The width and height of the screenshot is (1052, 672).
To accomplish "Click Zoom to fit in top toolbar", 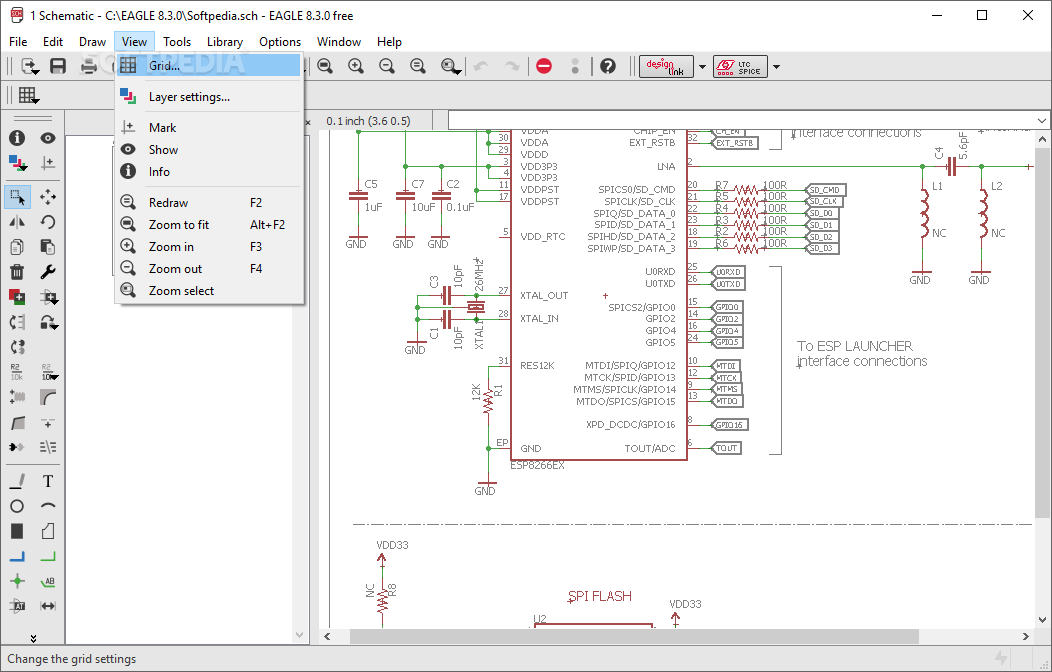I will click(325, 66).
